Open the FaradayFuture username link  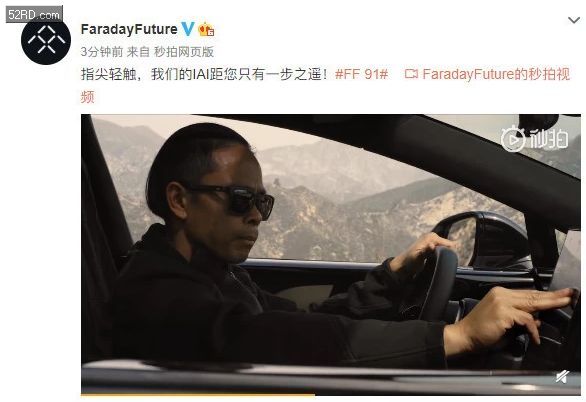[129, 29]
